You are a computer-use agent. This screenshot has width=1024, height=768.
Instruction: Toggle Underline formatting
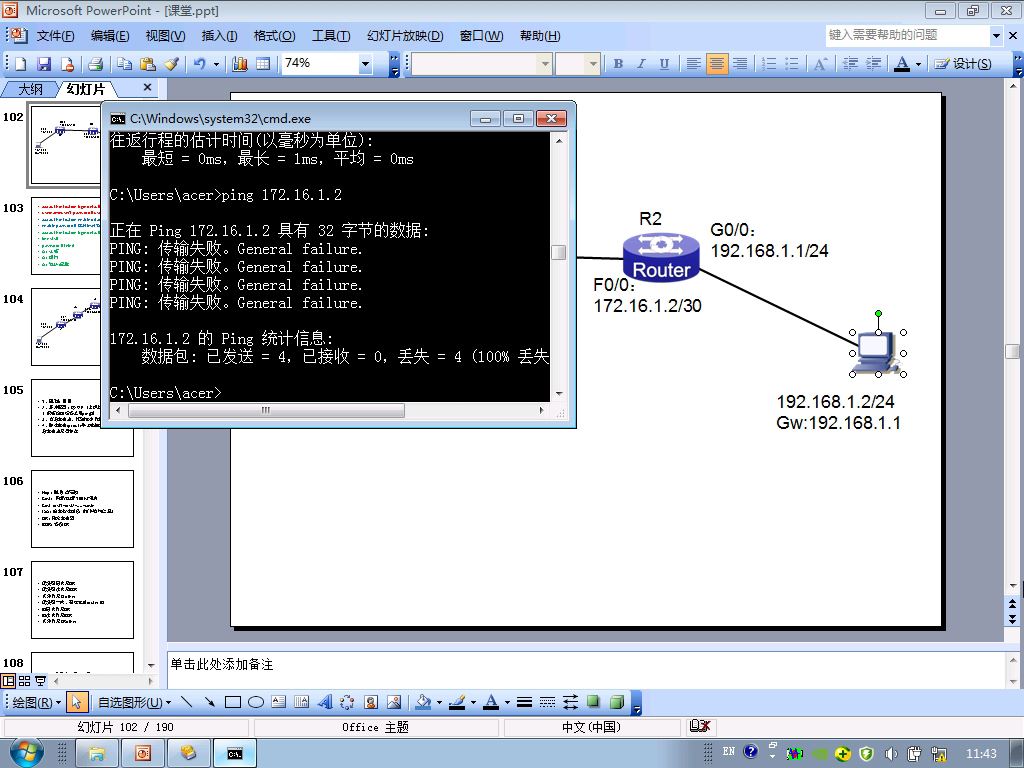[x=664, y=63]
